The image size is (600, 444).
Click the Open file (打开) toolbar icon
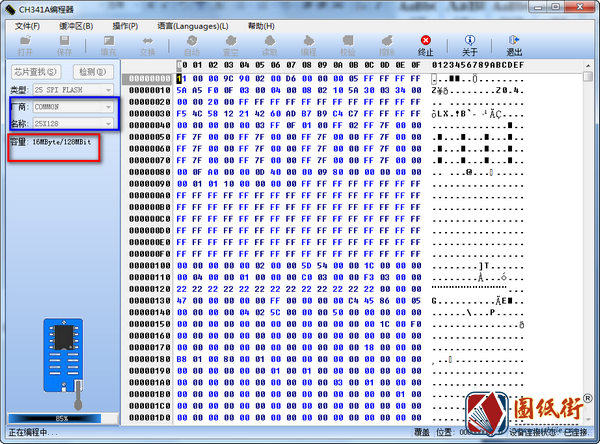25,44
